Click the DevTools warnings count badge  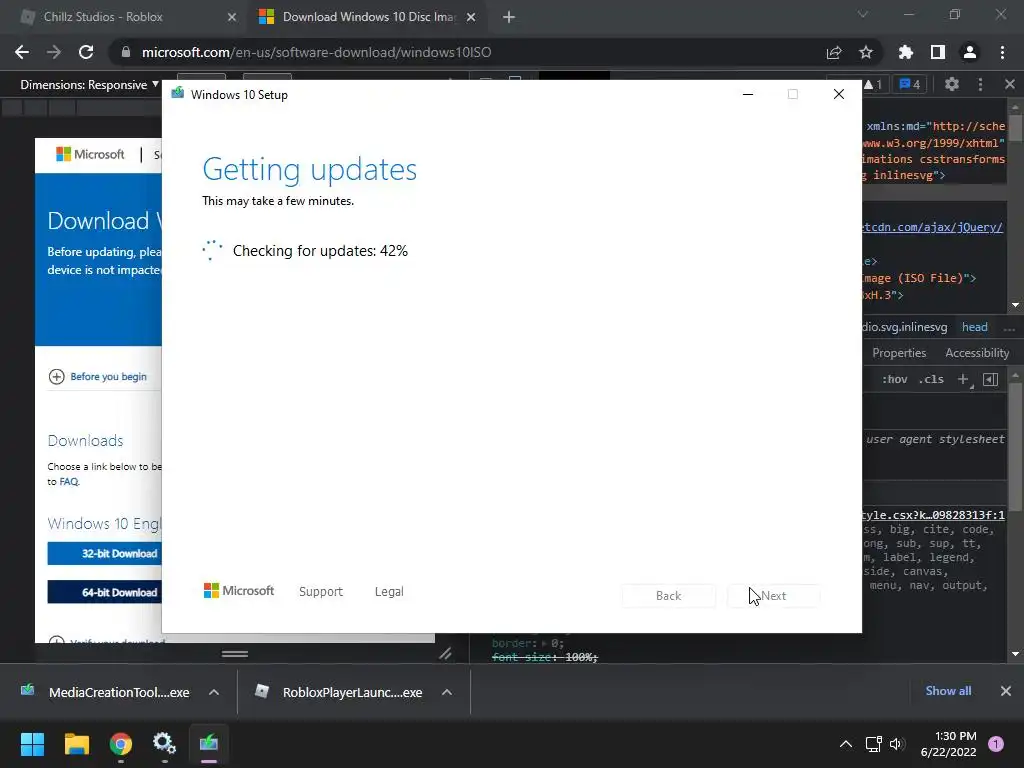tap(872, 84)
